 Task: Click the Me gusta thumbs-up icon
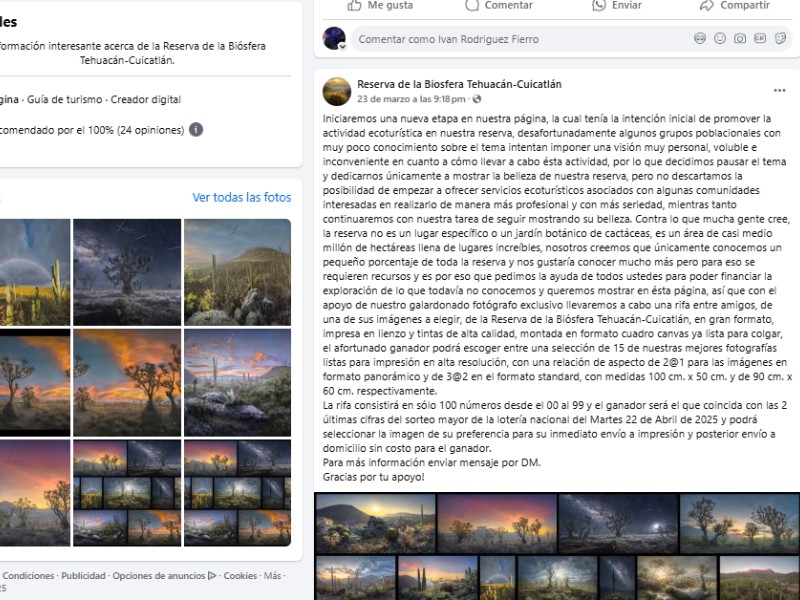click(x=354, y=5)
